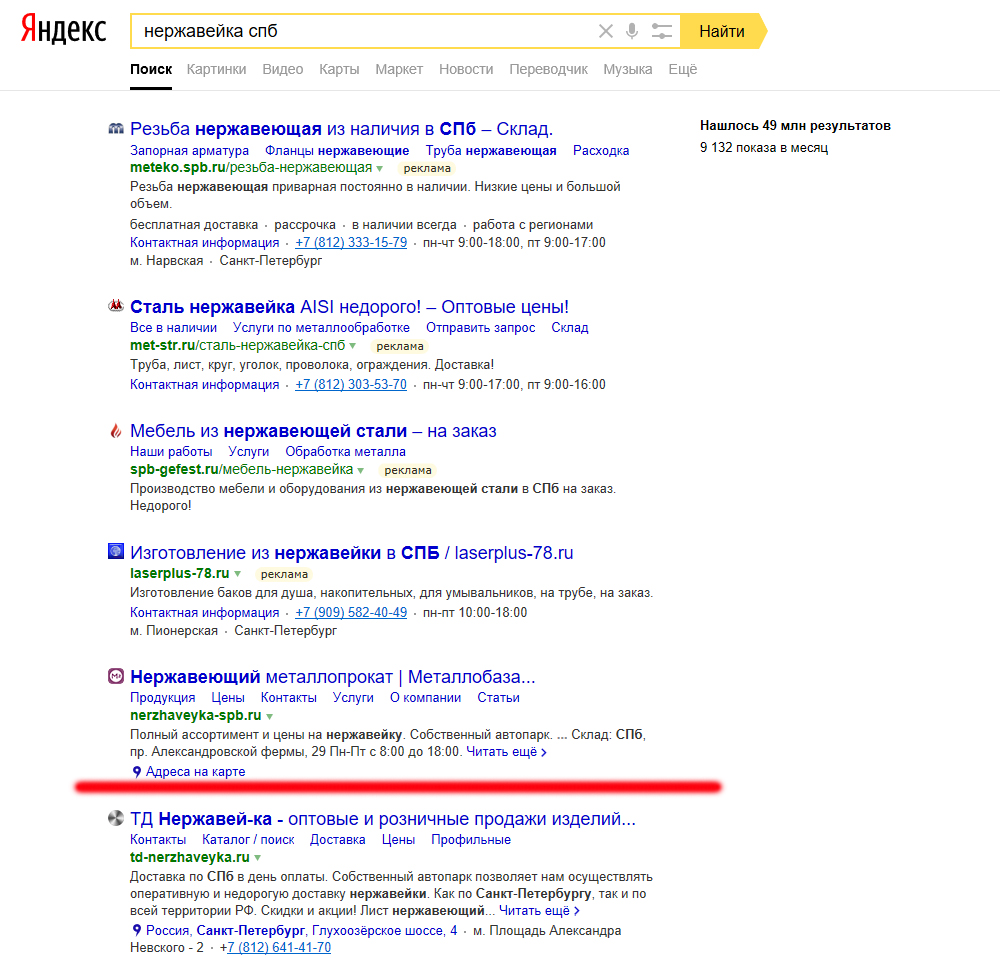Expand dropdown arrow next to spb-gefest.ru URL
The width and height of the screenshot is (1000, 958).
coord(360,471)
